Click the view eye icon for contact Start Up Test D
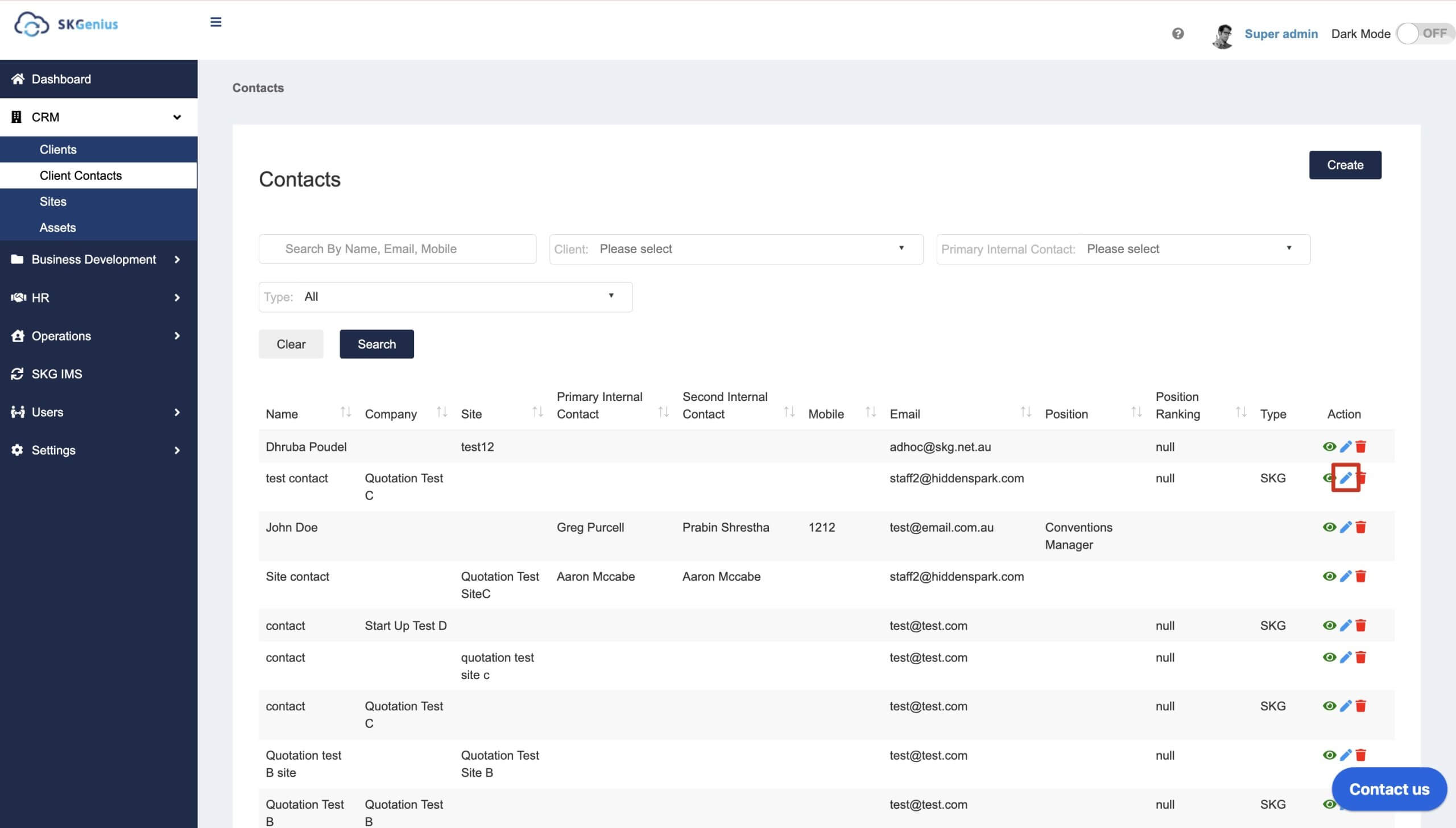Image resolution: width=1456 pixels, height=828 pixels. 1329,625
